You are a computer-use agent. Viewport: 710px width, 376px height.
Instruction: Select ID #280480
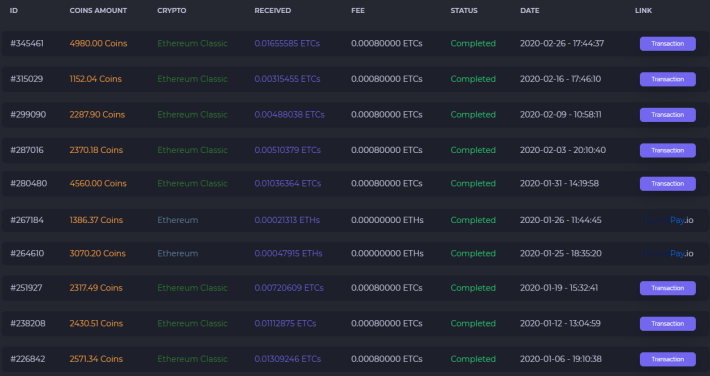pyautogui.click(x=29, y=183)
